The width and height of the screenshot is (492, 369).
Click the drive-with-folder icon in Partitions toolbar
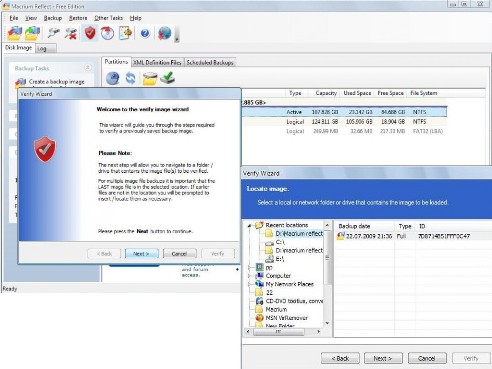coord(150,78)
